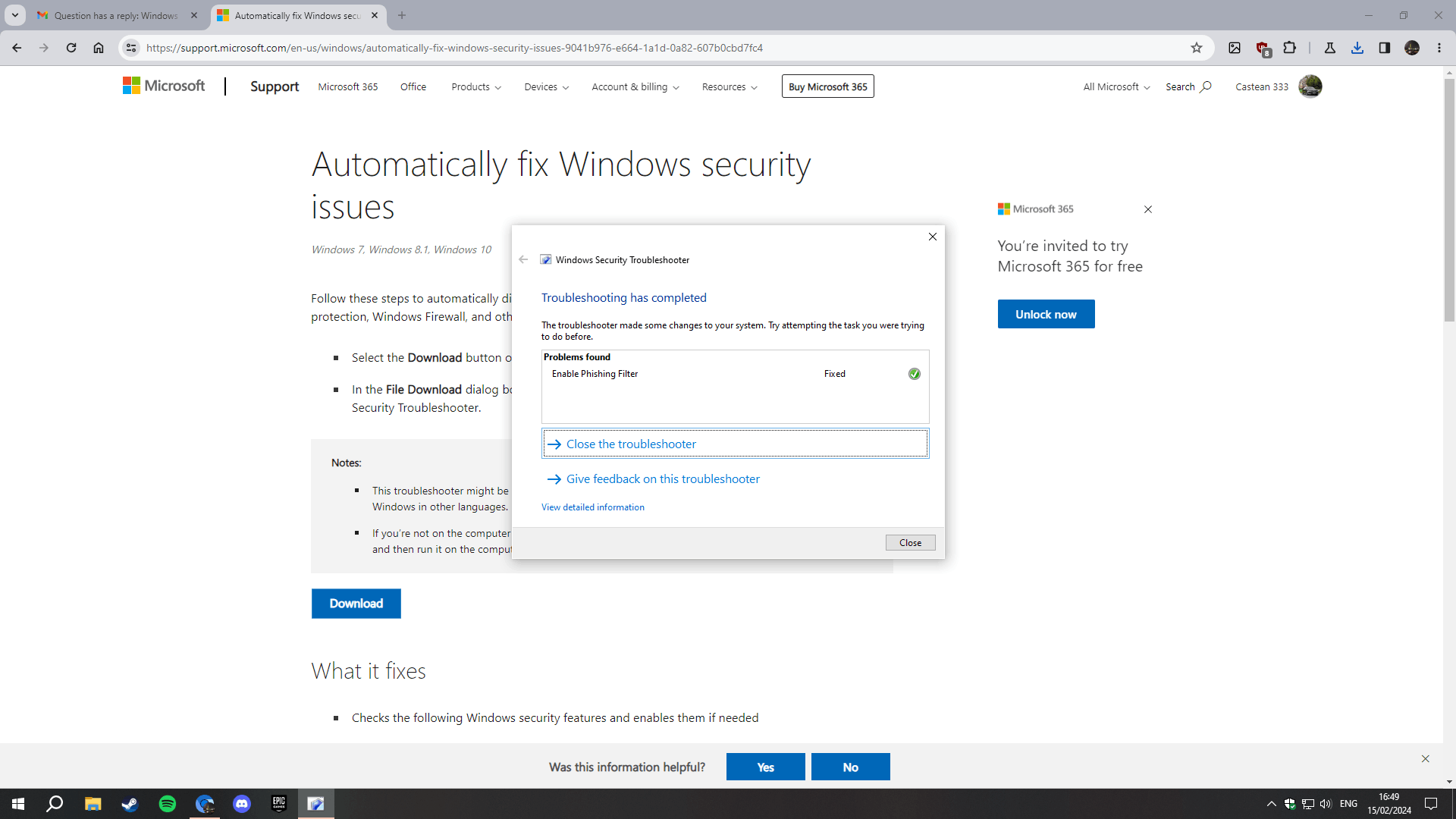Open View detailed information link
Viewport: 1456px width, 819px height.
click(592, 507)
